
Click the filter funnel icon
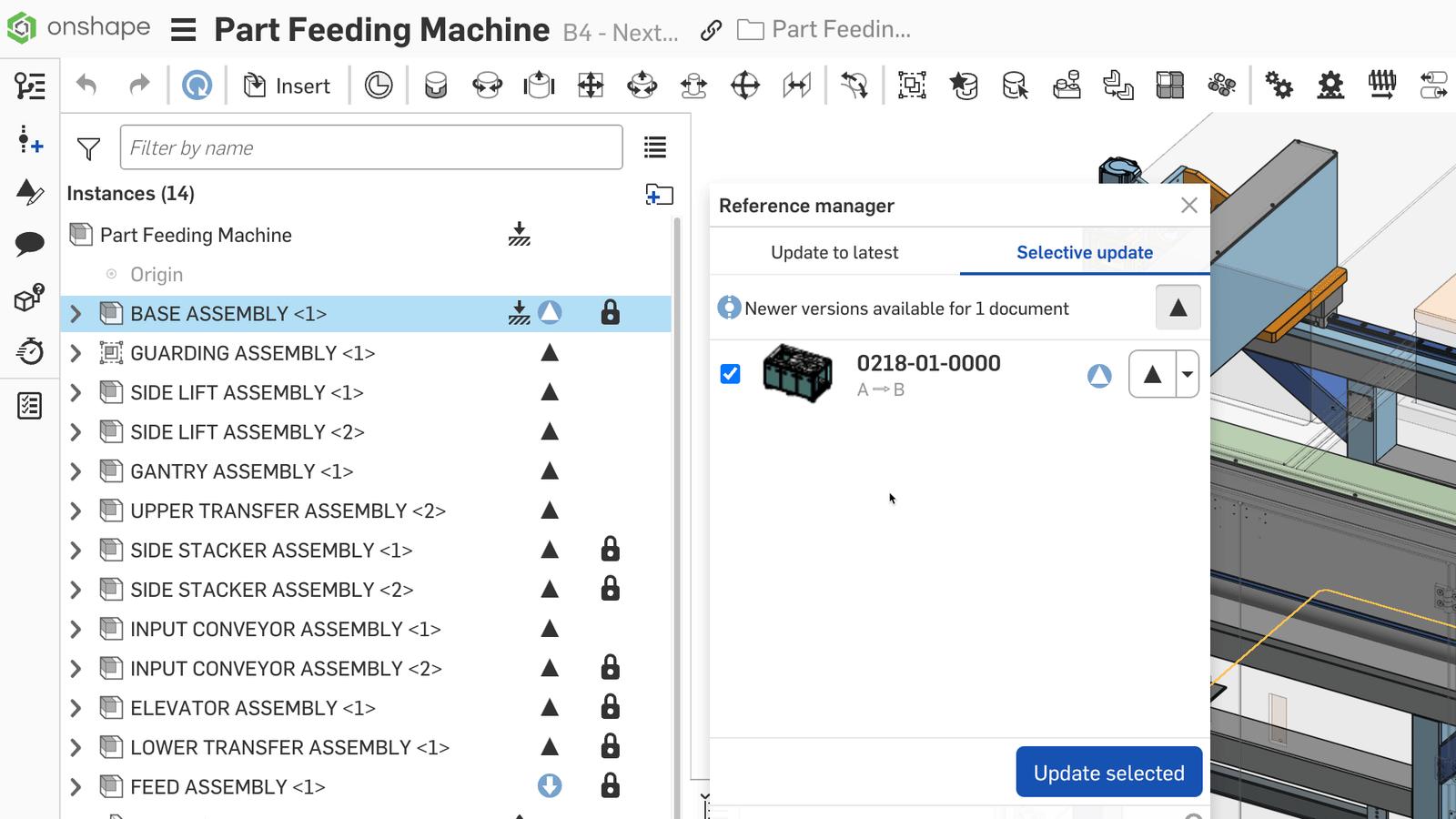click(x=88, y=148)
